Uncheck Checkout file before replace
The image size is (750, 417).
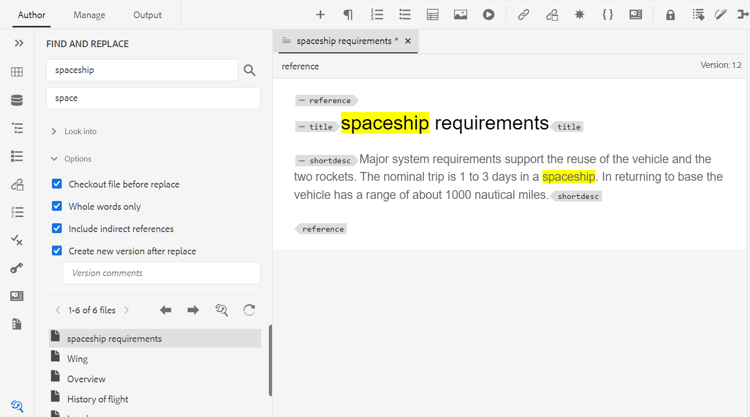(x=57, y=184)
